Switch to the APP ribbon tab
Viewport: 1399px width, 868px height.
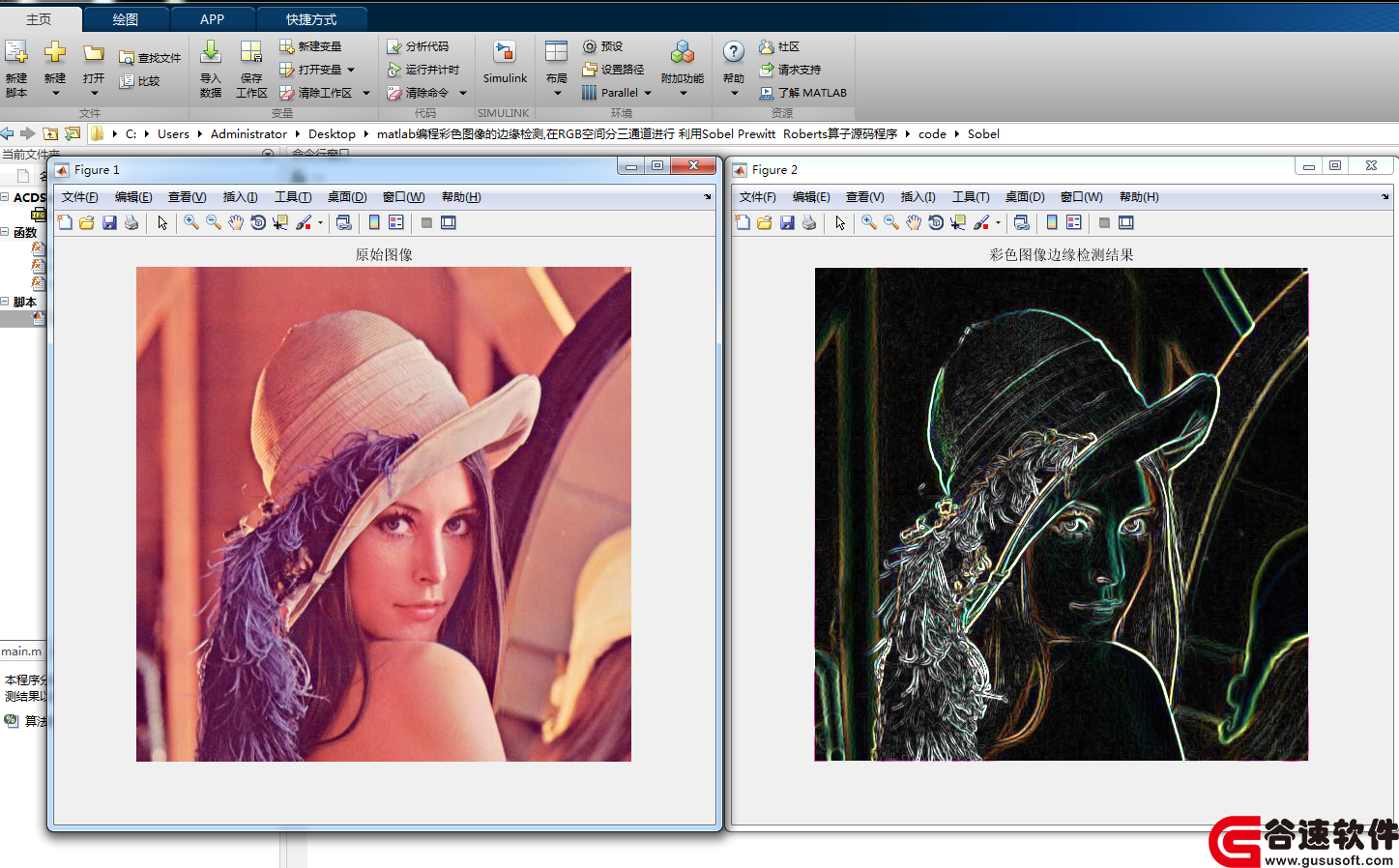point(213,19)
